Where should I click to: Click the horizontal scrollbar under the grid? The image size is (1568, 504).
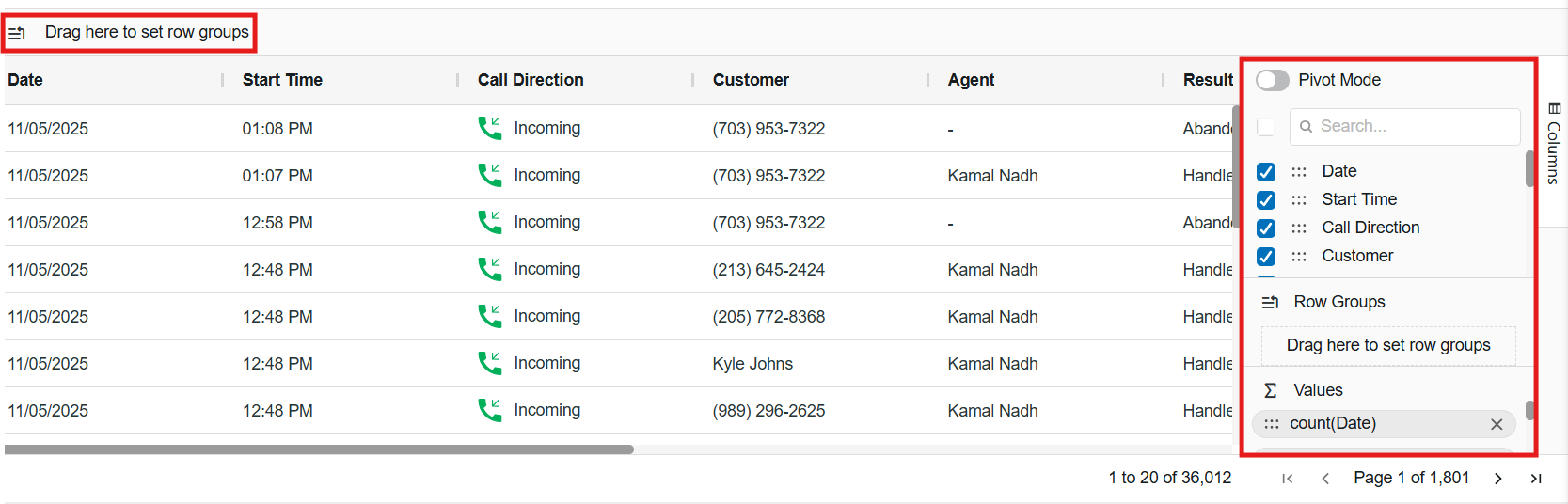pyautogui.click(x=320, y=449)
